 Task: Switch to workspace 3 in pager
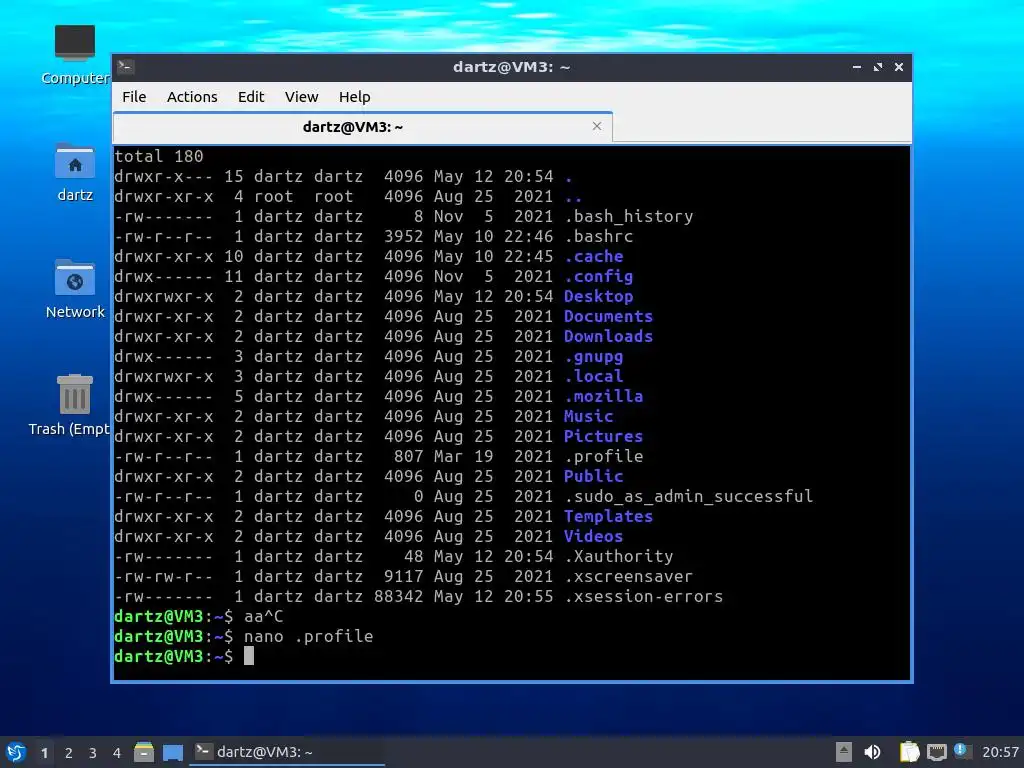(93, 753)
